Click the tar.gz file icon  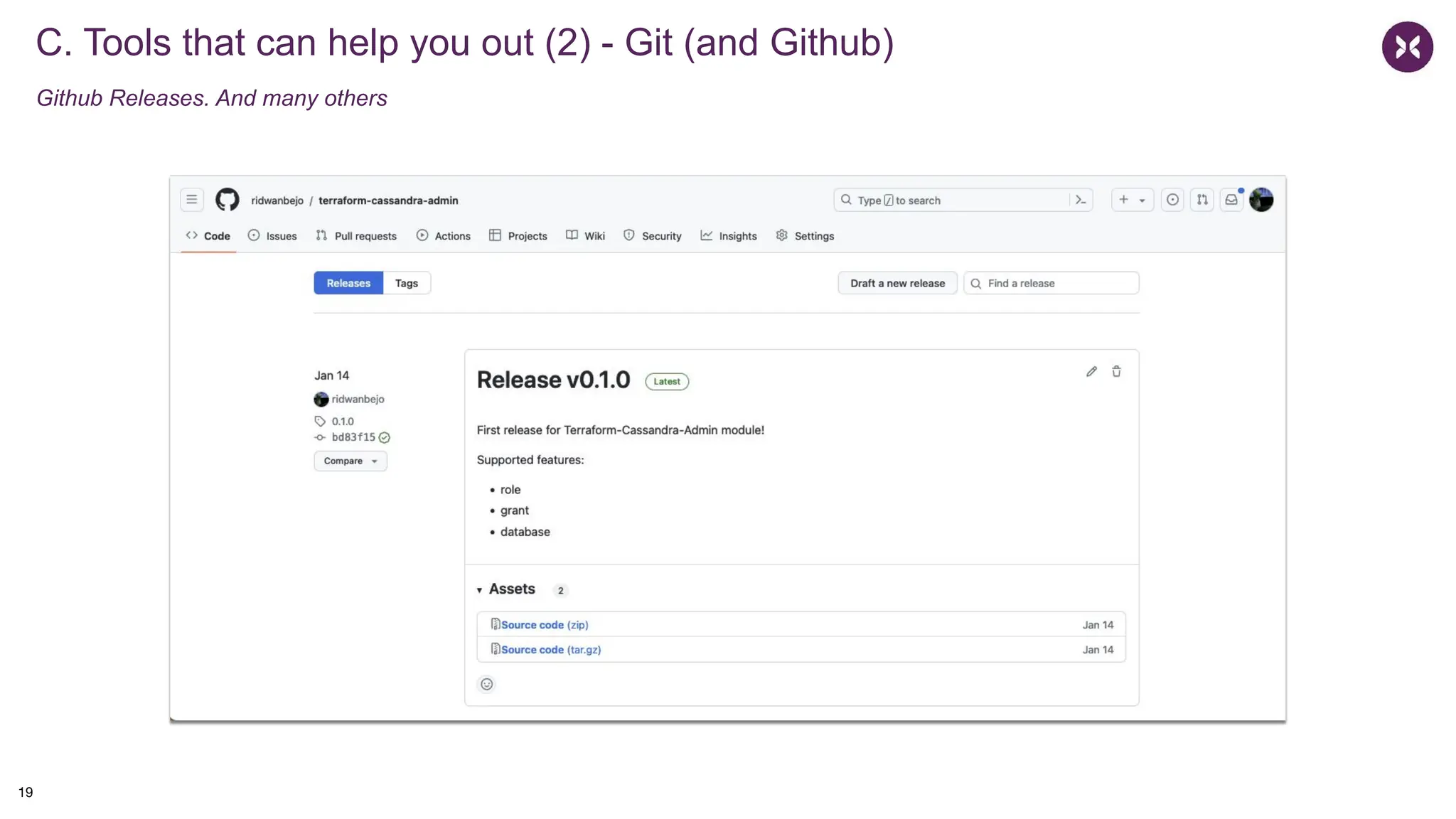[x=496, y=649]
